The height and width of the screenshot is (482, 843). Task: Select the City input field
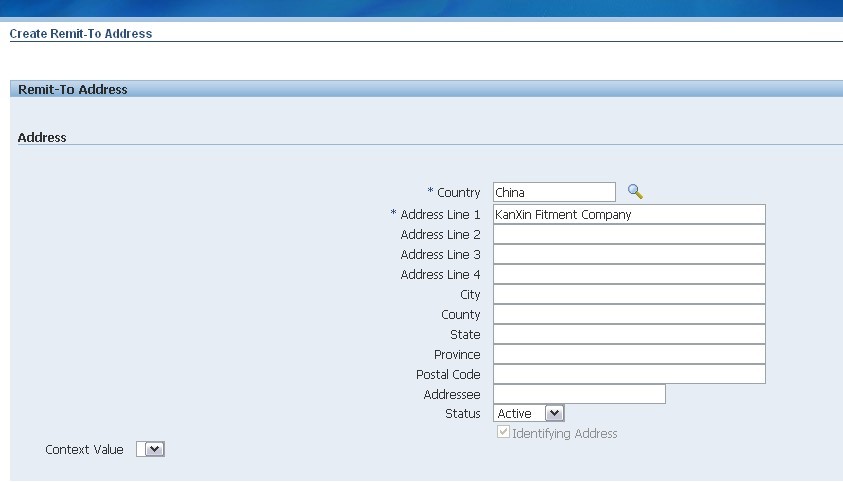tap(629, 294)
